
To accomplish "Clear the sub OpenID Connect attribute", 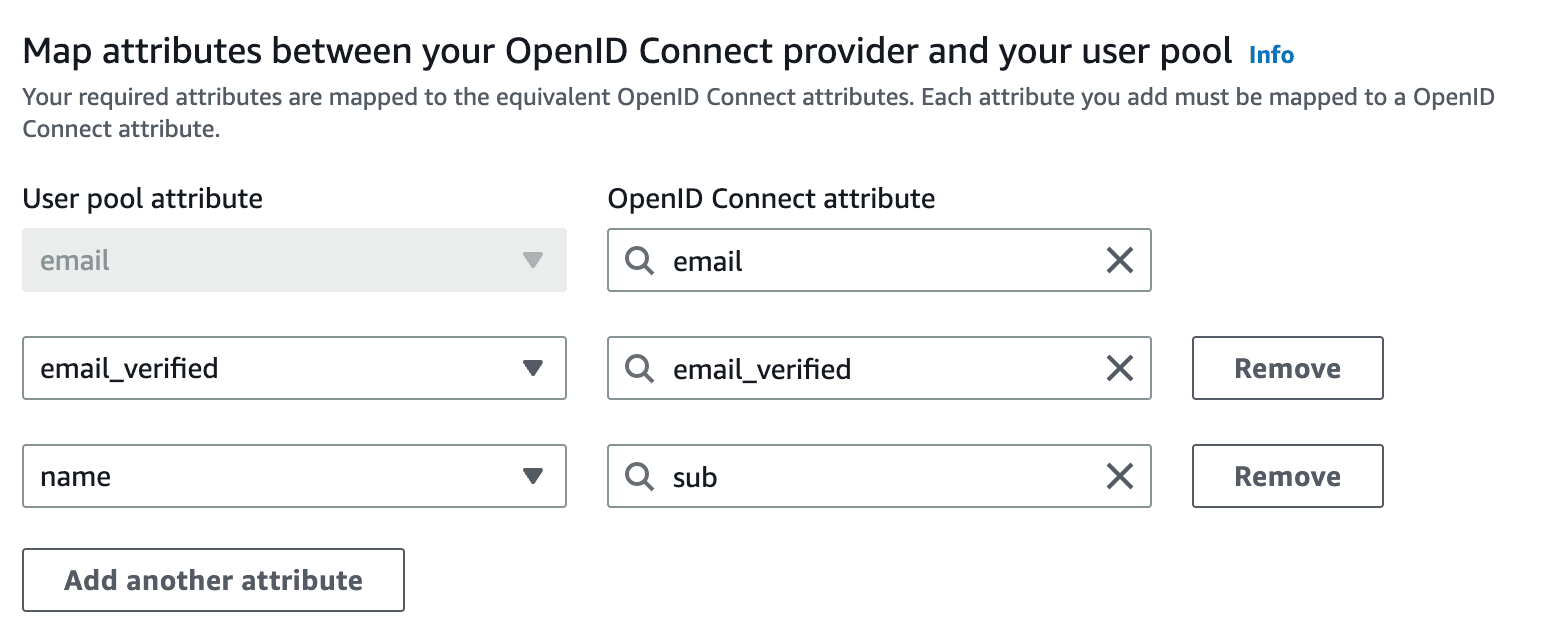I will (x=1119, y=476).
